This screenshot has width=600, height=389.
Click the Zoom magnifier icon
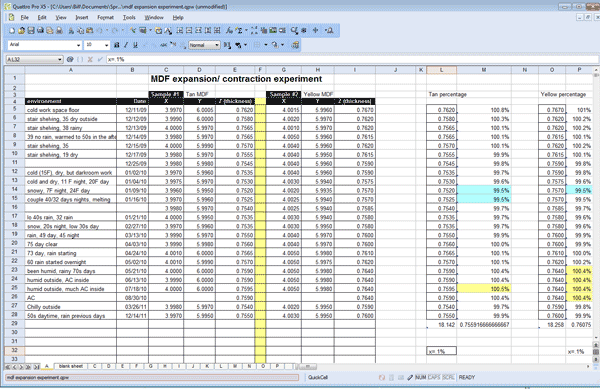point(294,31)
